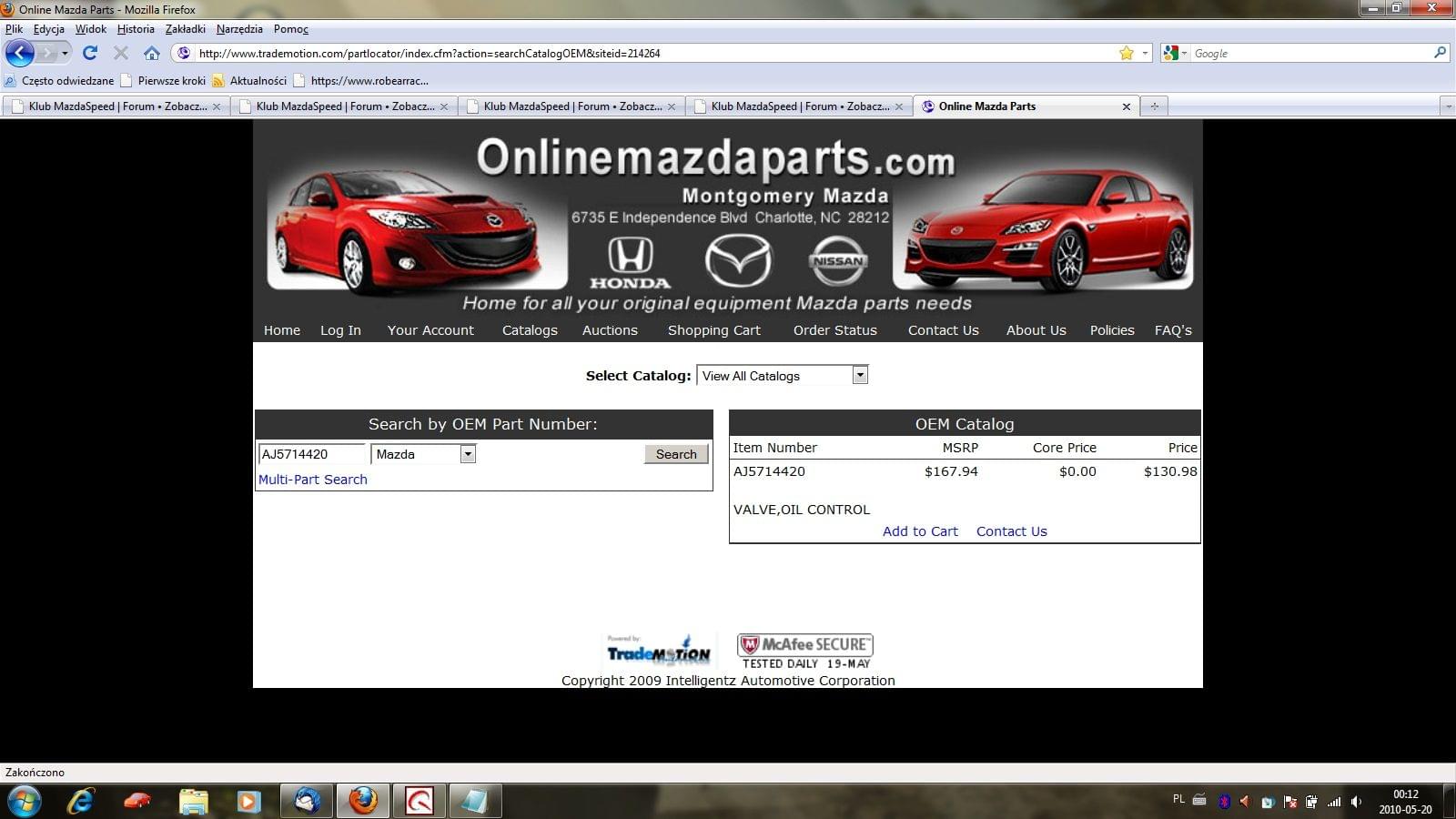Open the Edycja menu
1456x819 pixels.
[49, 29]
